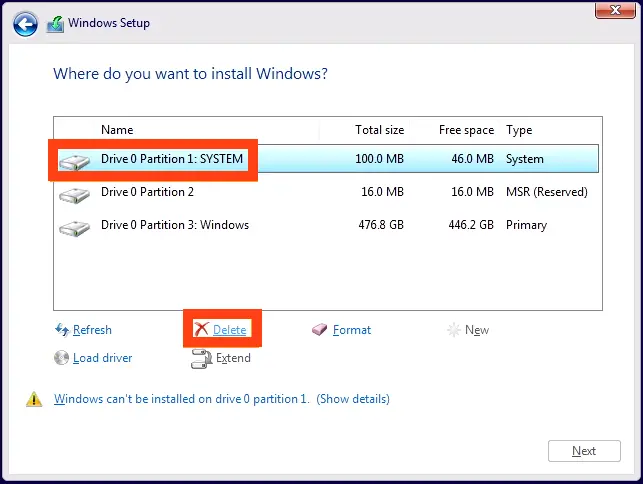Click the yellow warning triangle icon

34,399
